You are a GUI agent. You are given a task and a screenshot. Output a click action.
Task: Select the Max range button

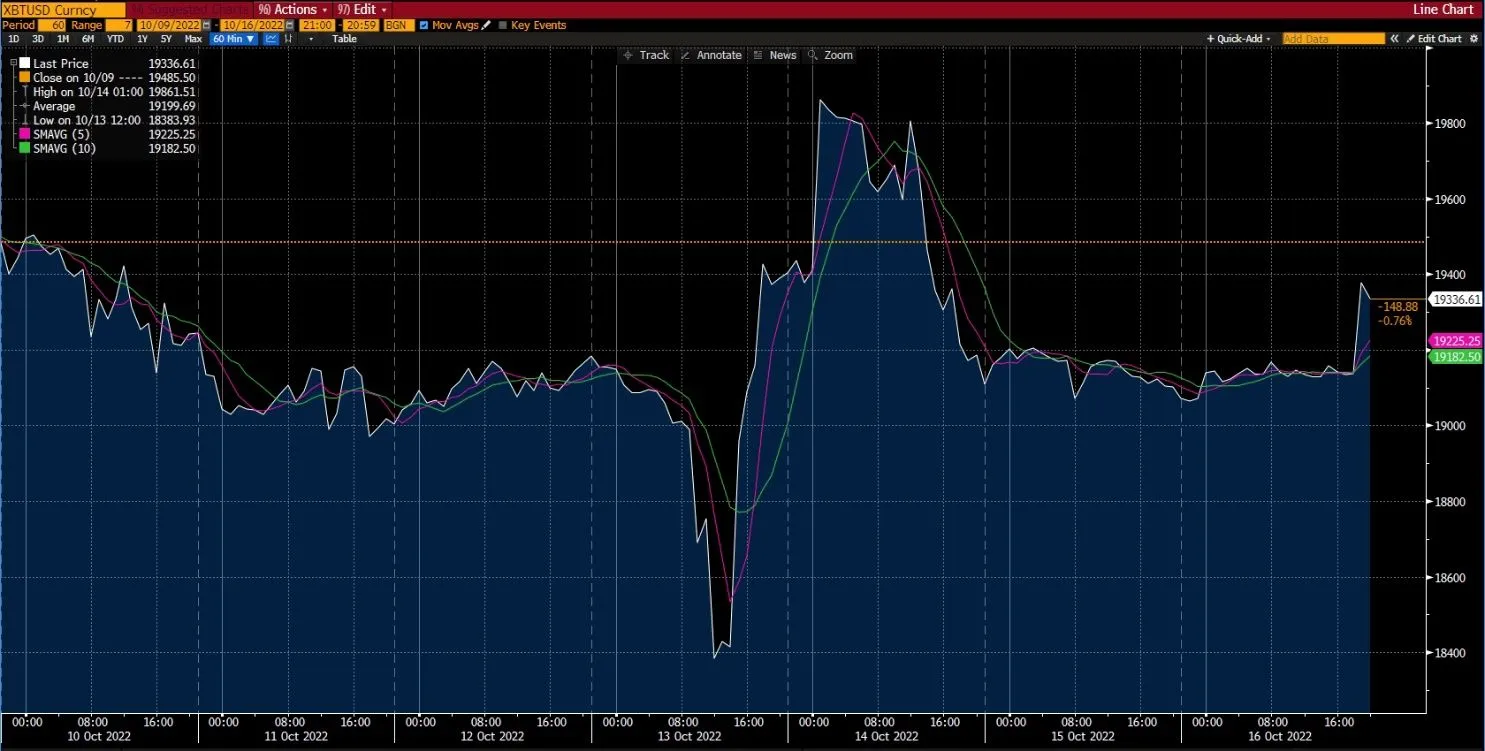192,38
